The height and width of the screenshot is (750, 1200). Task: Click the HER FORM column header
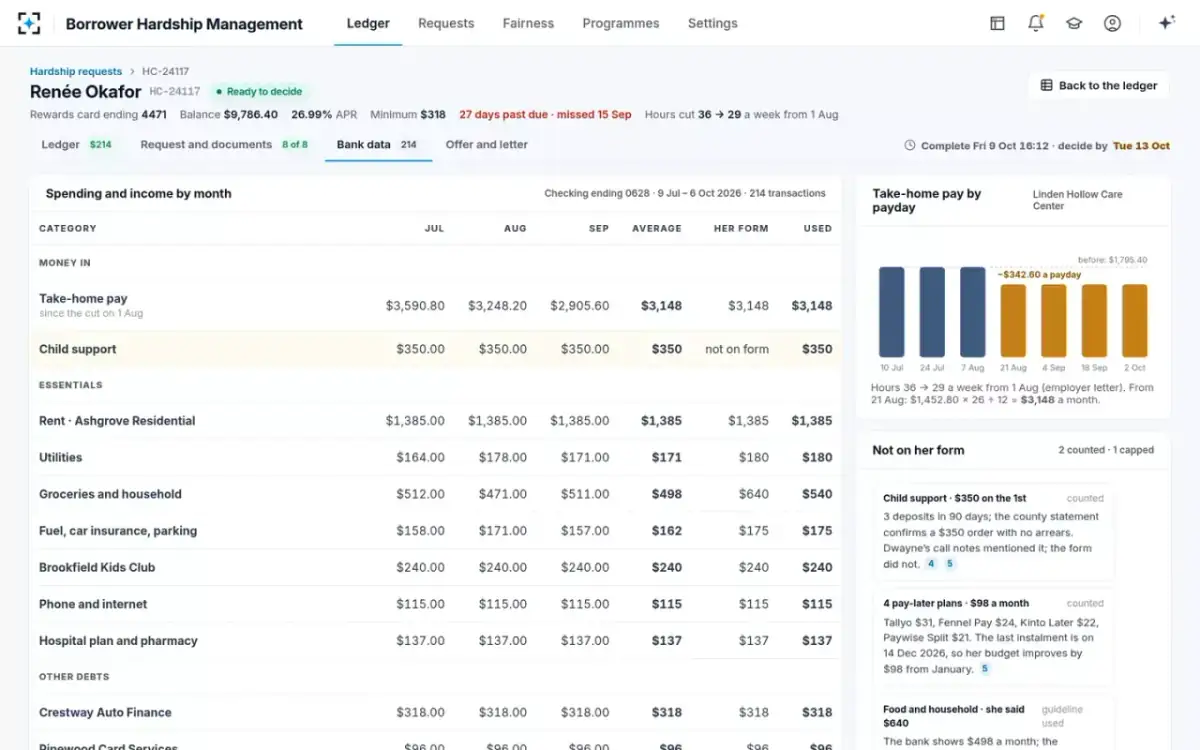coord(741,229)
